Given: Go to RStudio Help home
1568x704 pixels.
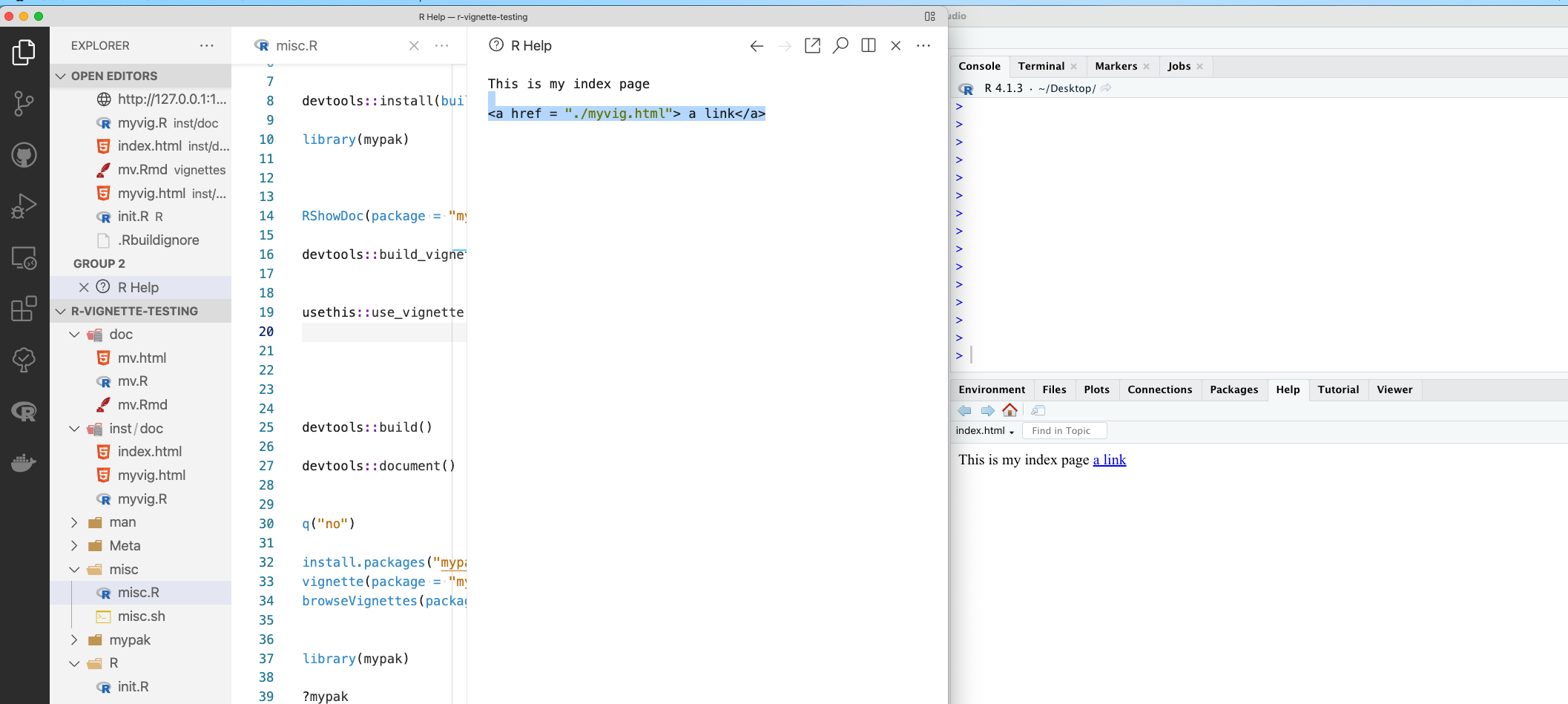Looking at the screenshot, I should pos(1009,410).
